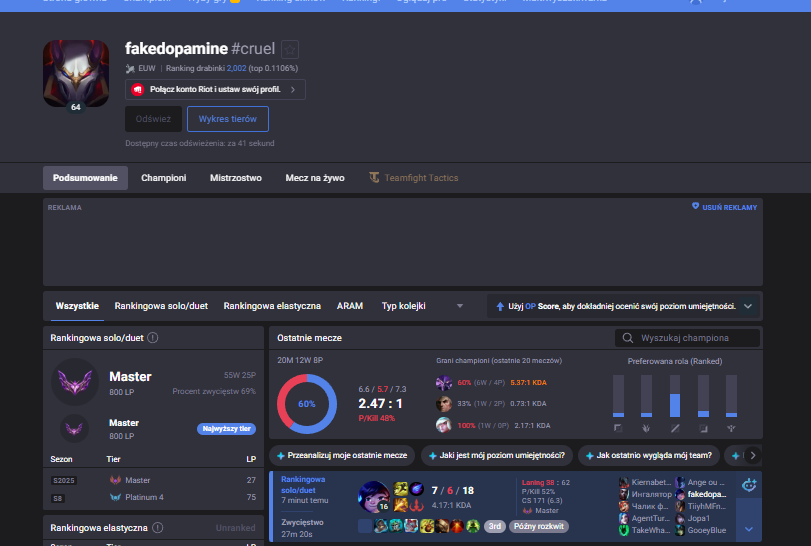This screenshot has height=546, width=811.
Task: Click the red secondary rune tree icon
Action: [417, 505]
